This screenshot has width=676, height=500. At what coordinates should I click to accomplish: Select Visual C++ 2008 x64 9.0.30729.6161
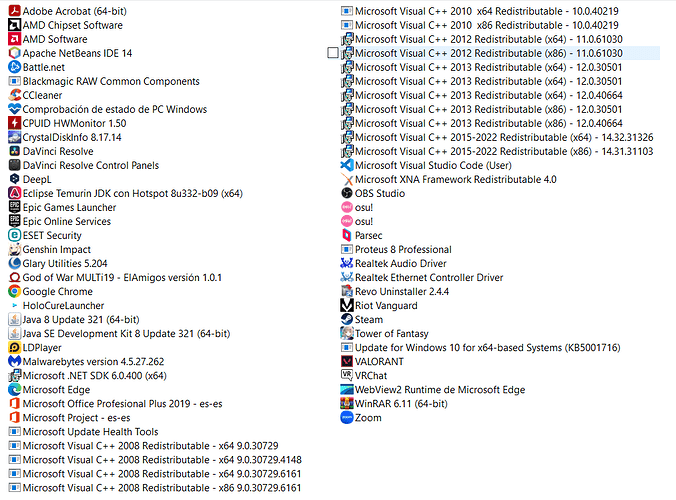pos(155,473)
